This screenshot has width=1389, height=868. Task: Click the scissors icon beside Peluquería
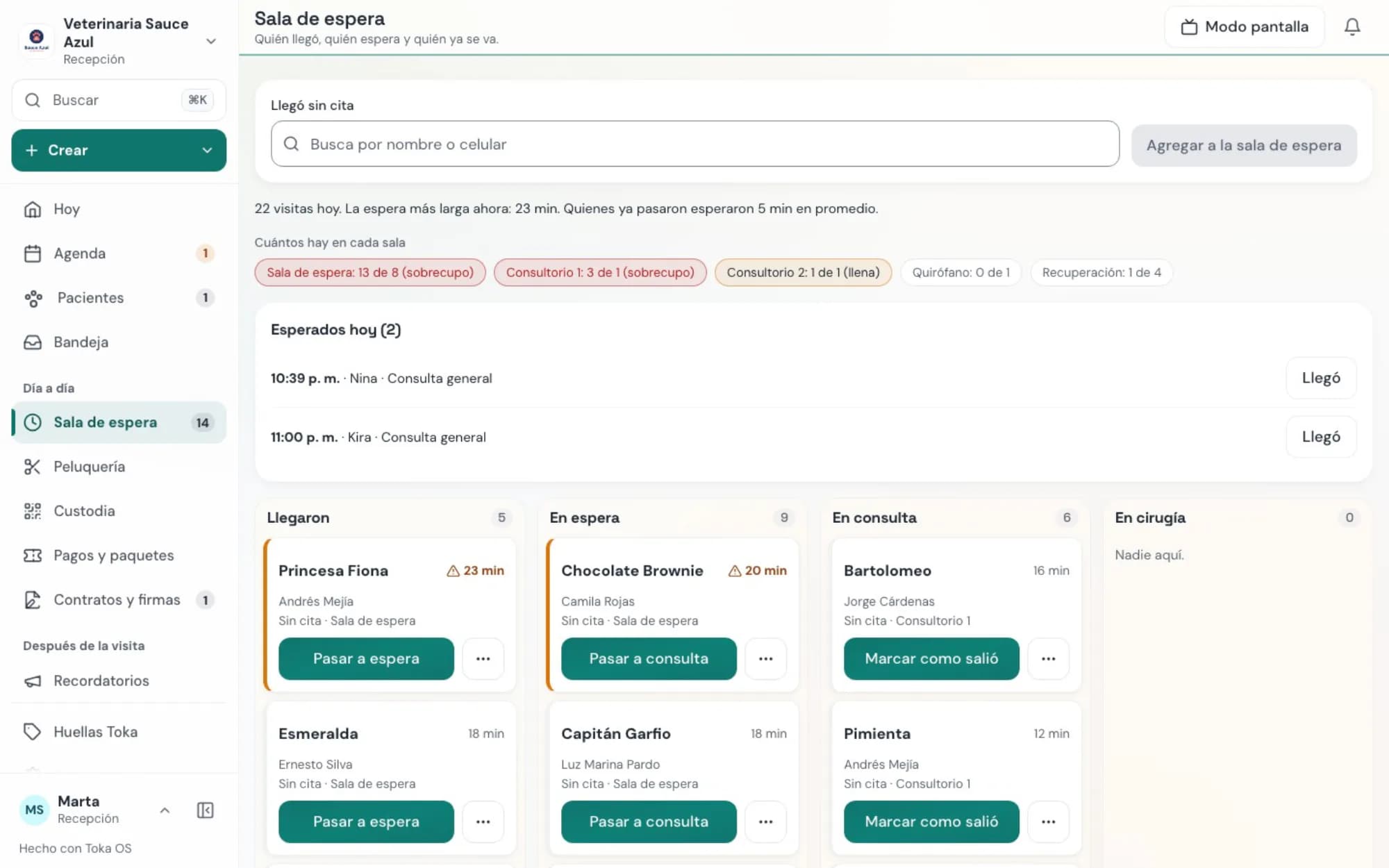coord(33,467)
